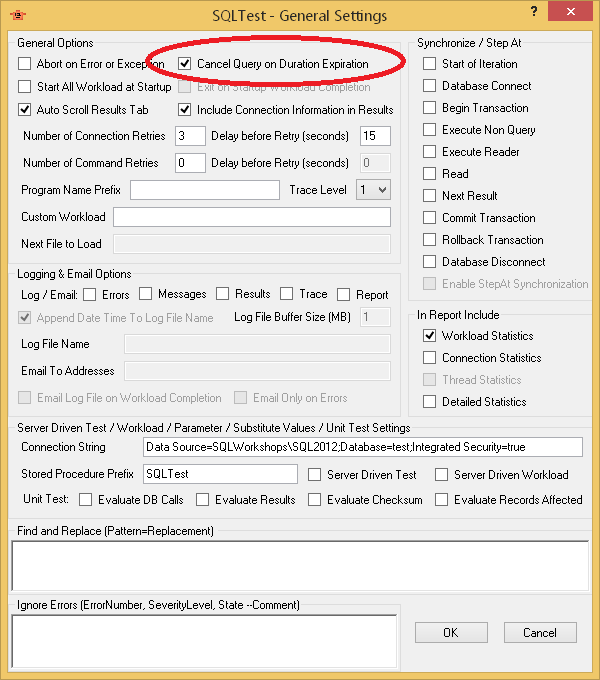Check Evaluate Records Affected unit test
600x680 pixels.
[x=441, y=500]
